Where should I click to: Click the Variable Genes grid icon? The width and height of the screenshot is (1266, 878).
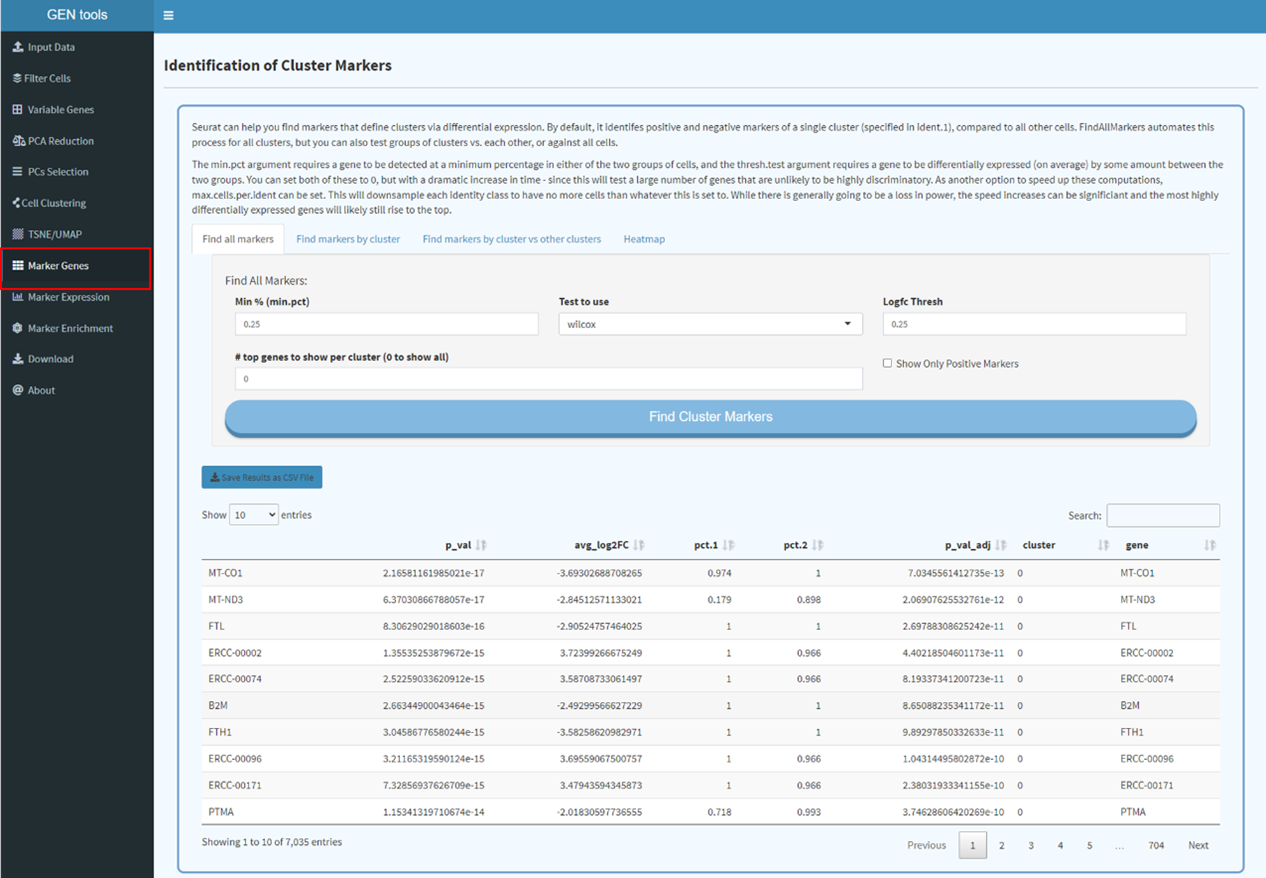pyautogui.click(x=17, y=109)
